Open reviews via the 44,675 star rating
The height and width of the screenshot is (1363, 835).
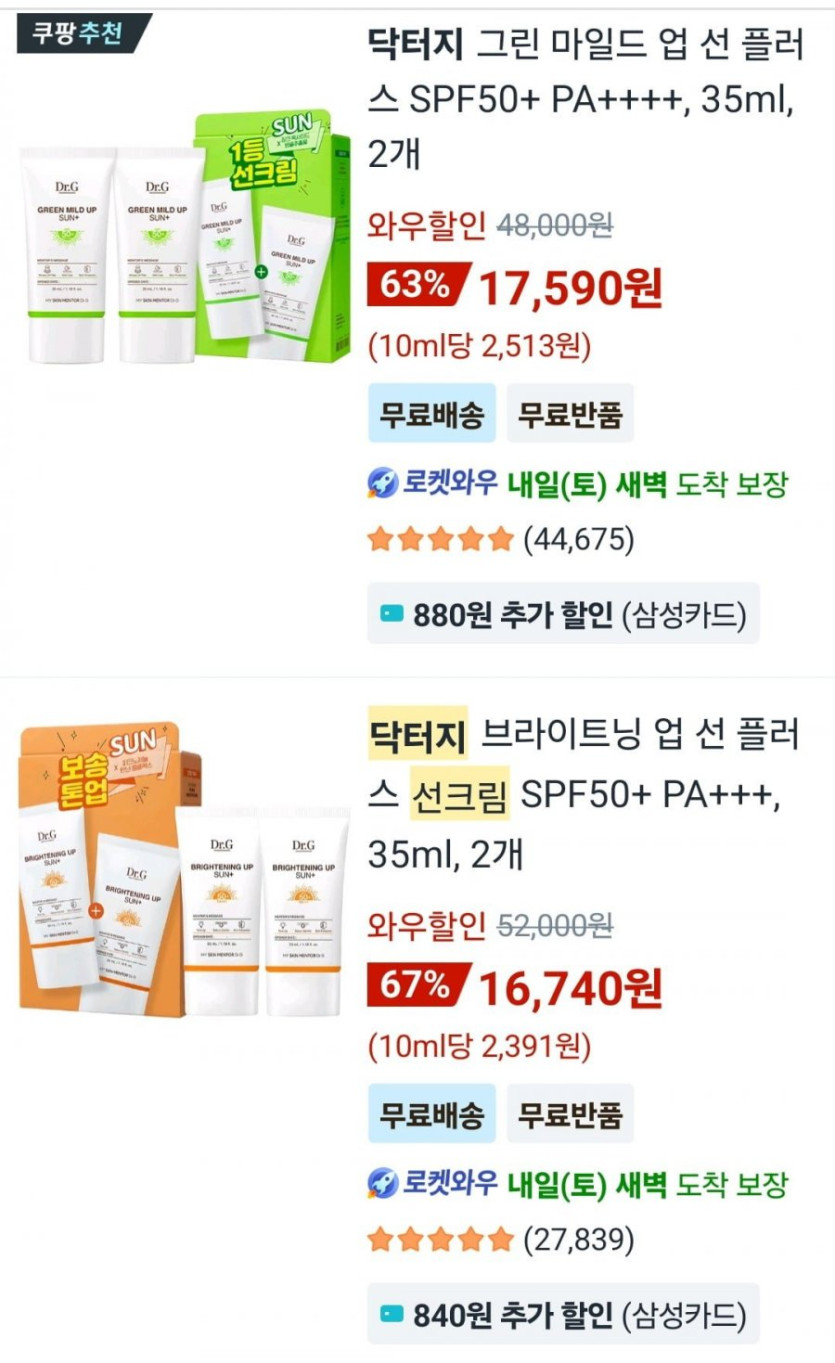500,541
